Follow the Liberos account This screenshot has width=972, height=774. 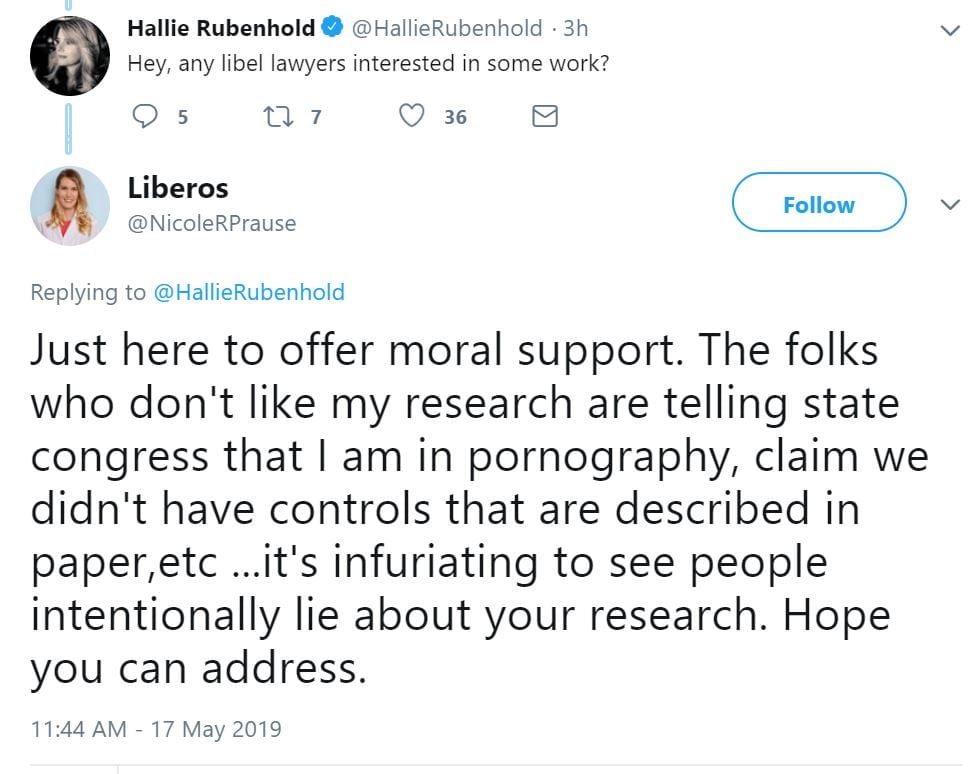pos(818,205)
